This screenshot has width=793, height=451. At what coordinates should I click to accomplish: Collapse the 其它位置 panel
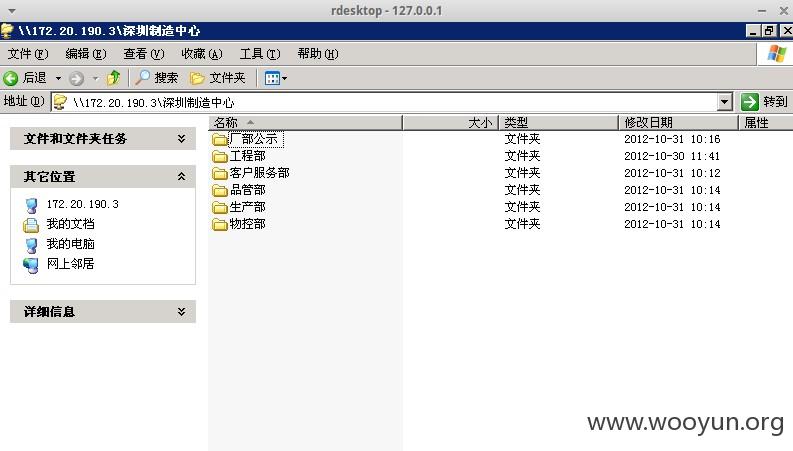click(182, 176)
